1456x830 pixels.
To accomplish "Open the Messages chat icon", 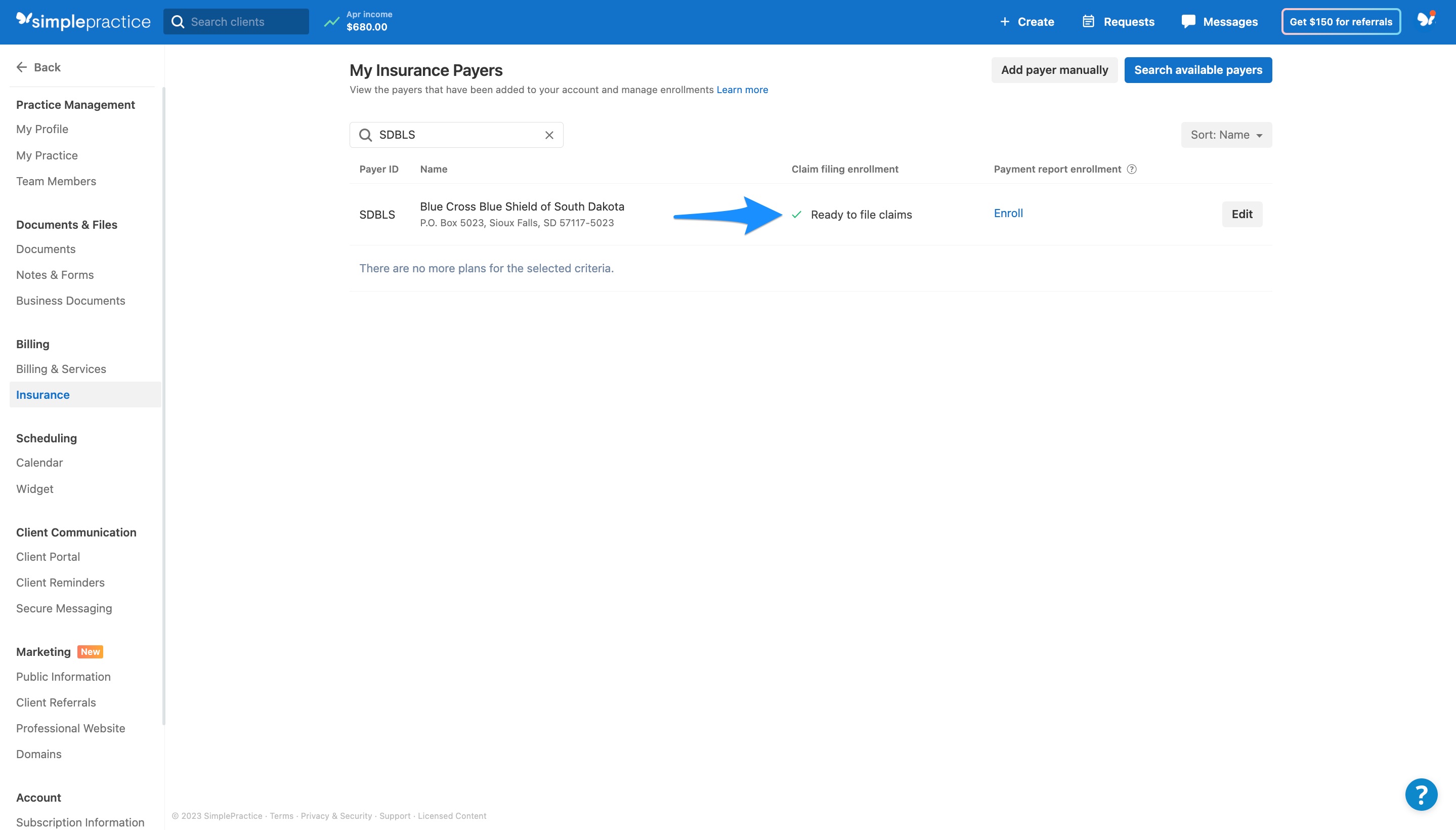I will [x=1189, y=21].
